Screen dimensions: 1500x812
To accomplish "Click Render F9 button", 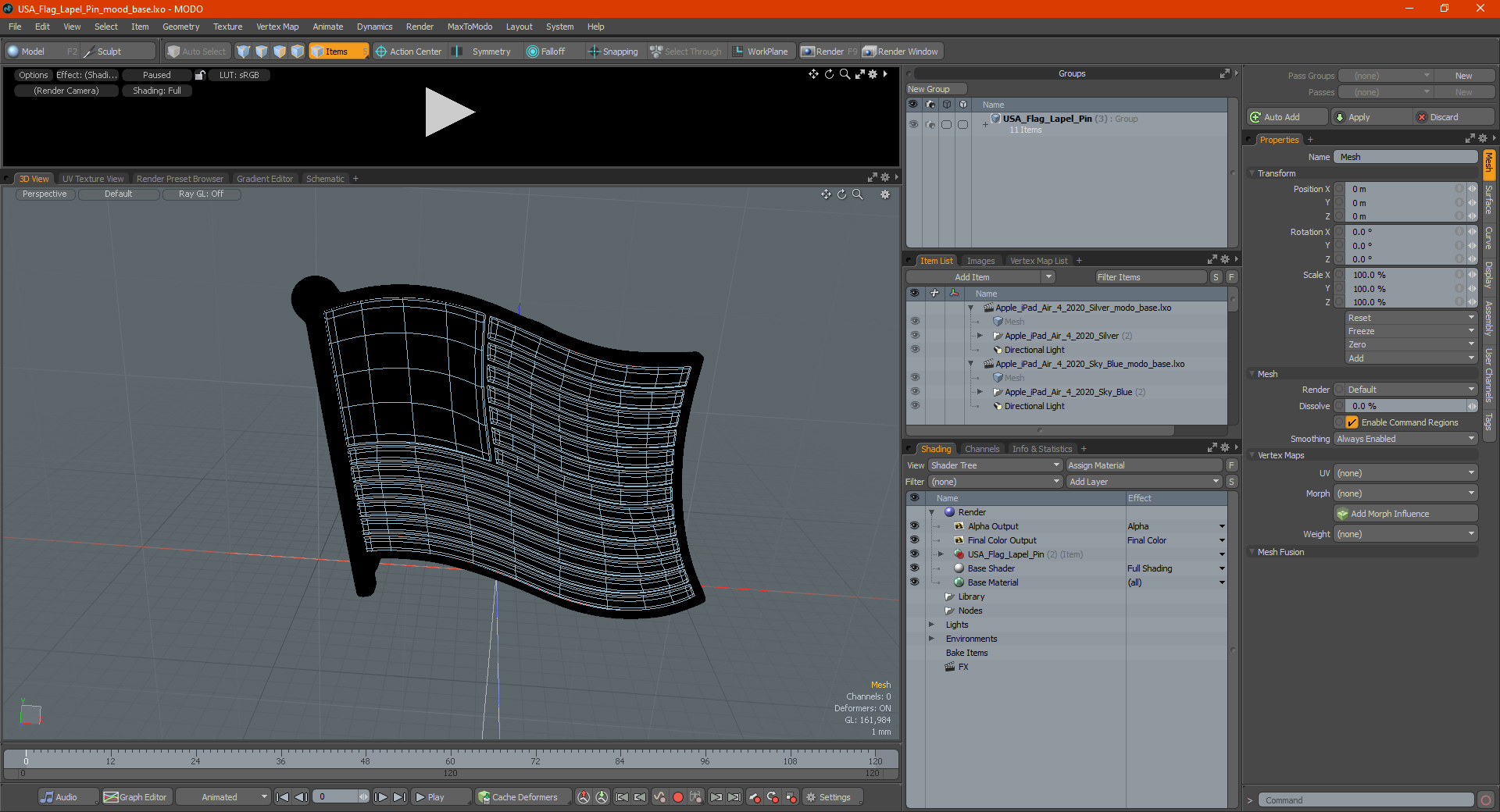I will click(829, 52).
